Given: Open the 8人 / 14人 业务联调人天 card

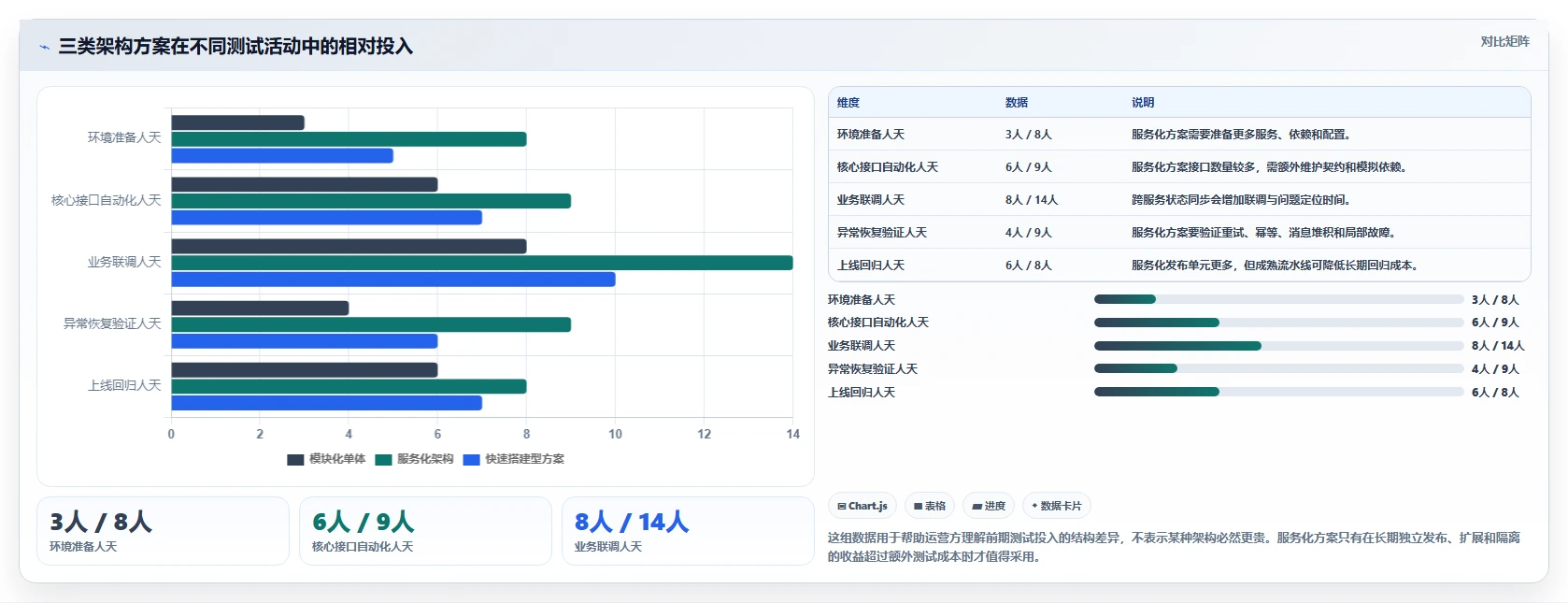Looking at the screenshot, I should tap(689, 531).
